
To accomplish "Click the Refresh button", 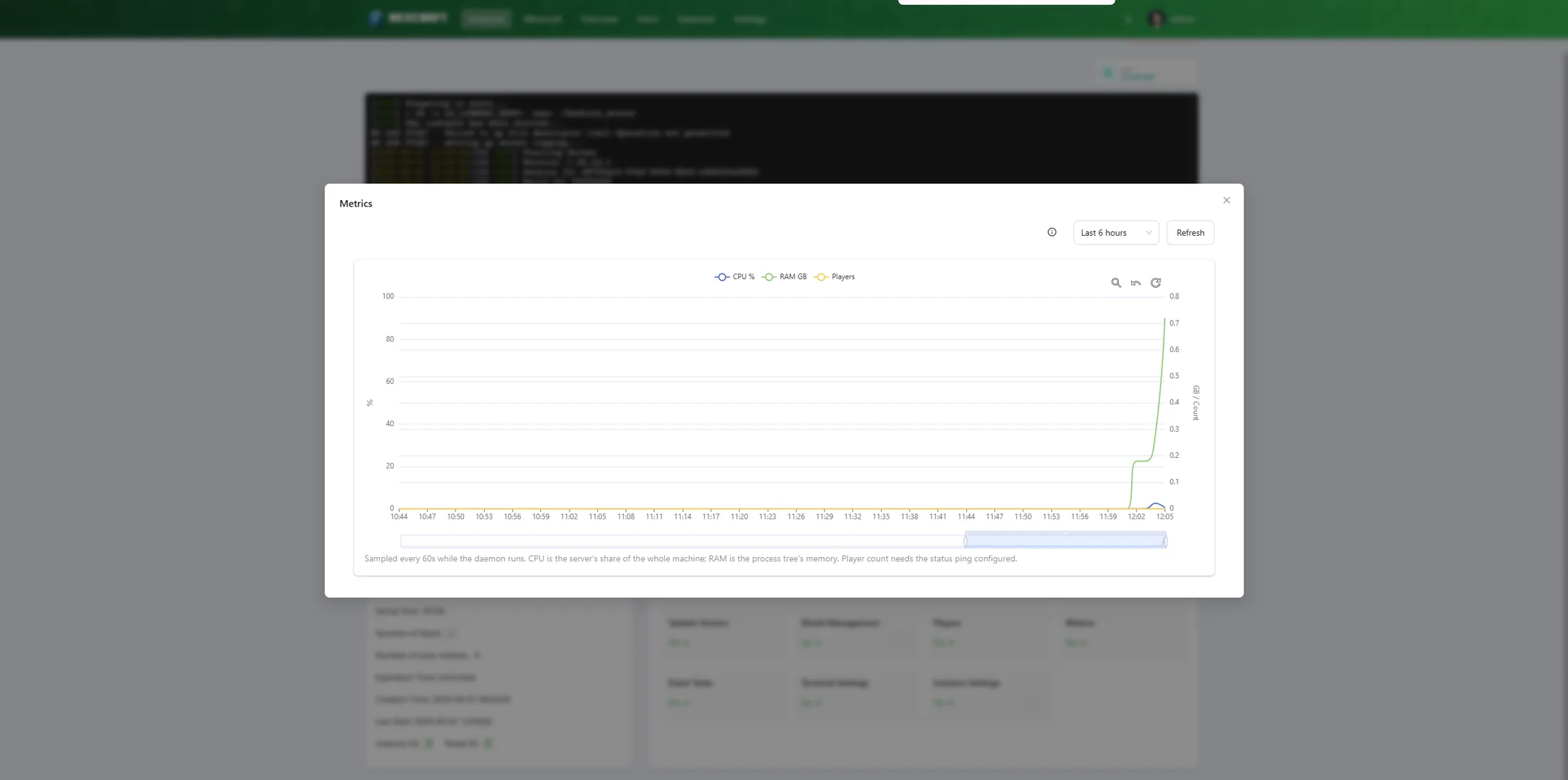I will [1190, 233].
